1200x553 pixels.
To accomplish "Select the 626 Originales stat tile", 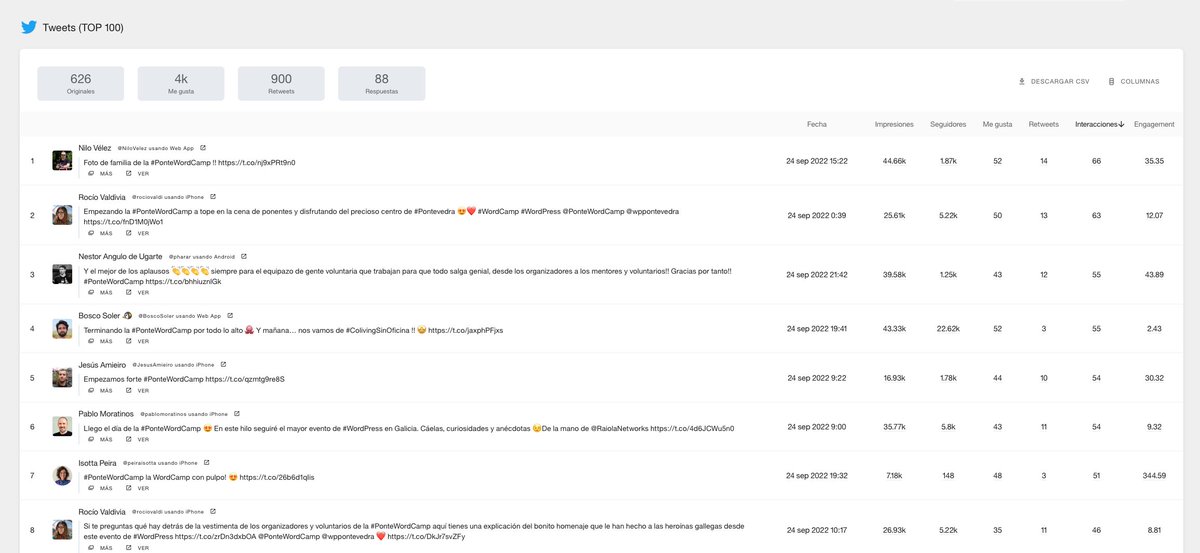I will click(x=81, y=83).
